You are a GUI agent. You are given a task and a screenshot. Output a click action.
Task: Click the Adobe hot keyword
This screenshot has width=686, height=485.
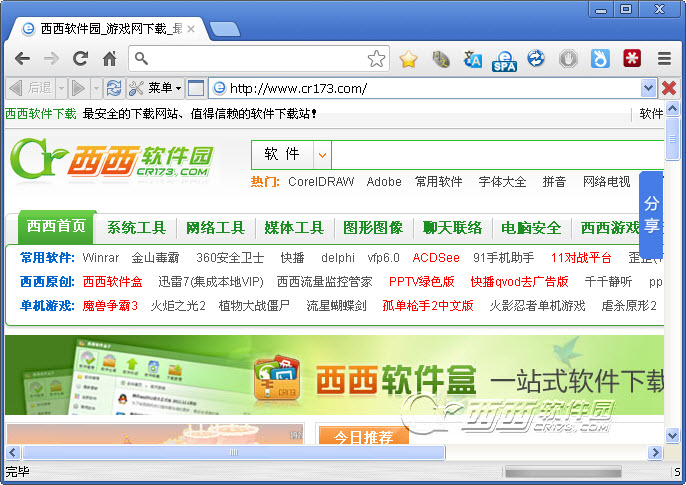click(x=384, y=181)
